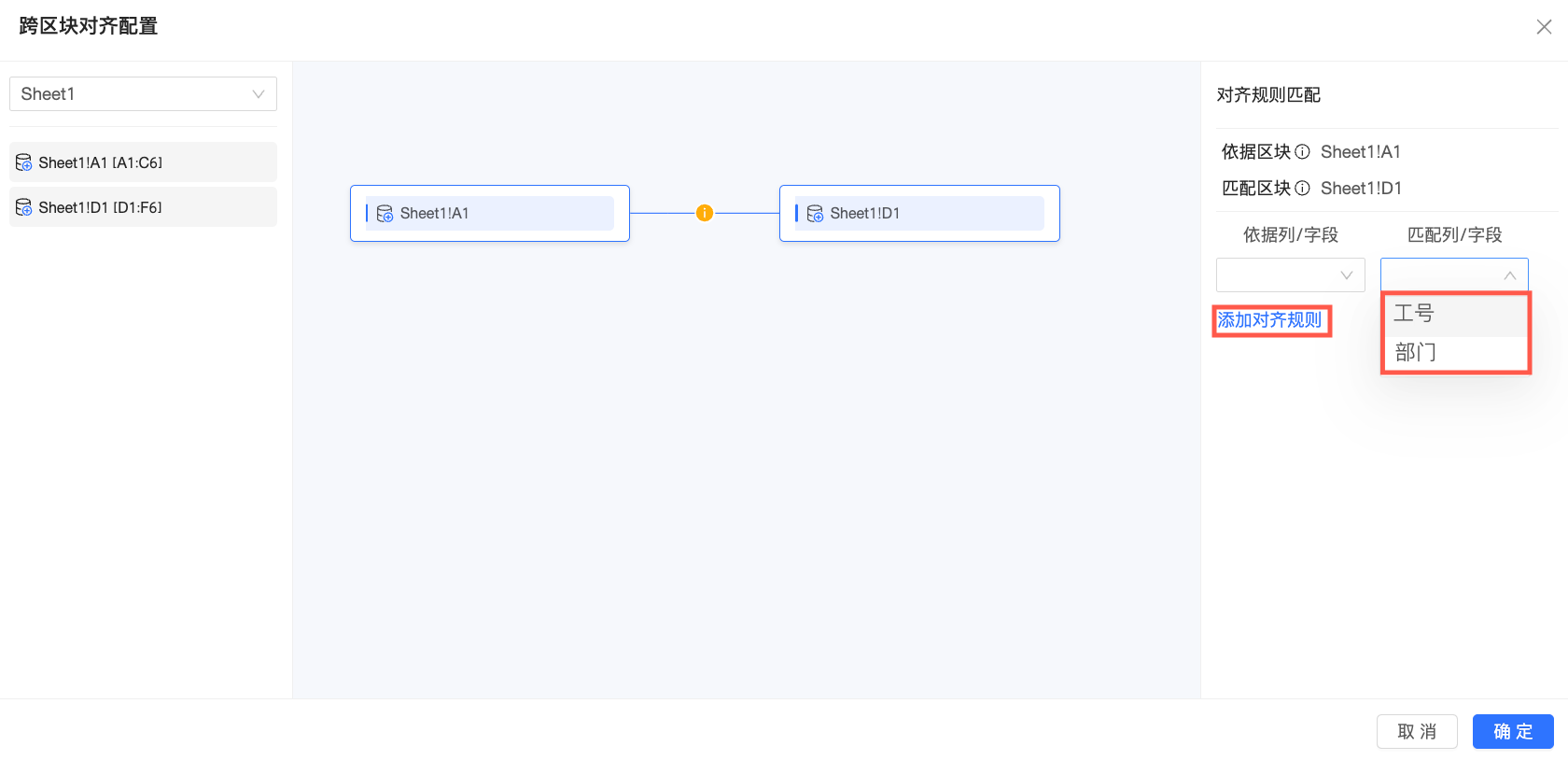The width and height of the screenshot is (1568, 760).
Task: Open the 依据列/字段 dropdown
Action: click(1290, 274)
